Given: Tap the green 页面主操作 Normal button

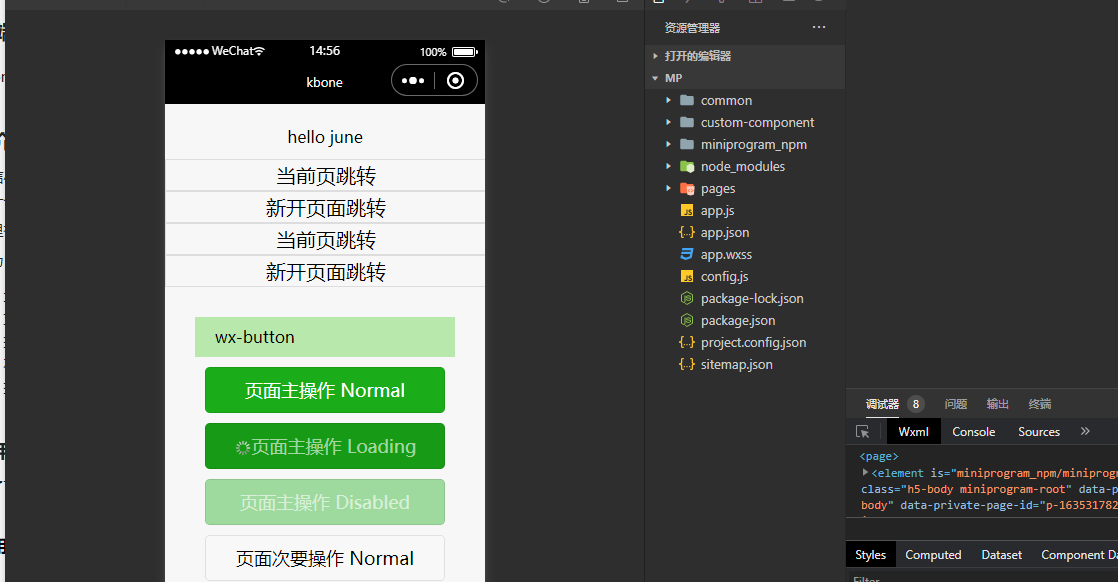Looking at the screenshot, I should point(324,390).
